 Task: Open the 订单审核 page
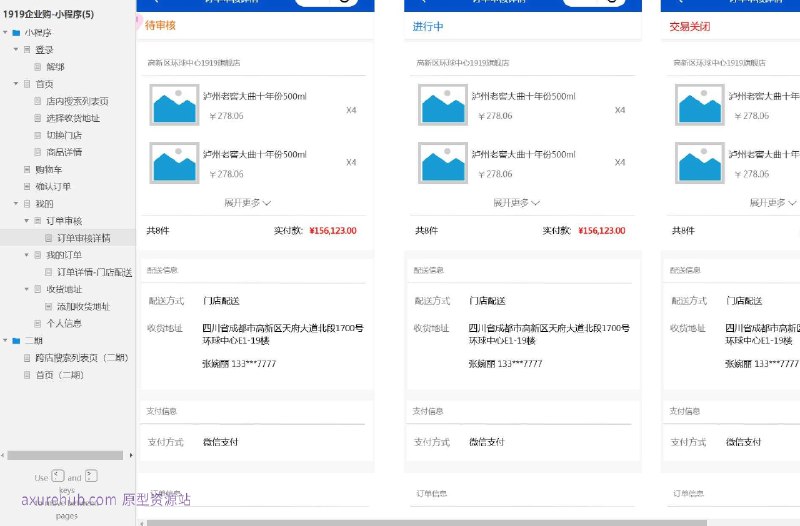coord(64,221)
